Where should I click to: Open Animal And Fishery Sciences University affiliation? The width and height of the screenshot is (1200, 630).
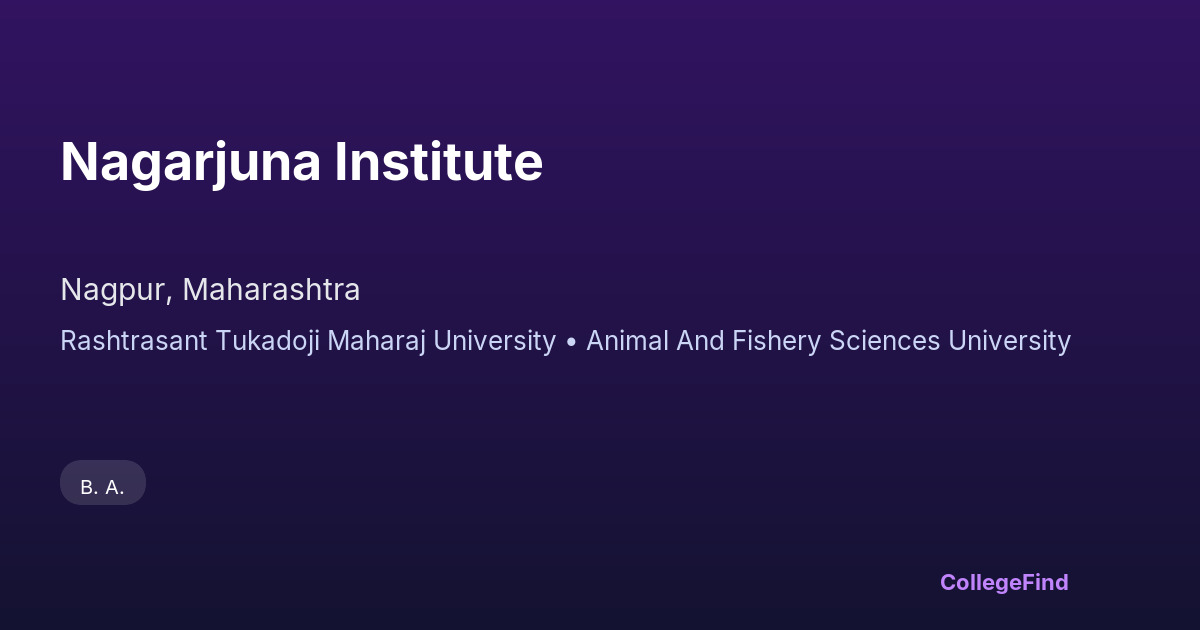tap(828, 341)
